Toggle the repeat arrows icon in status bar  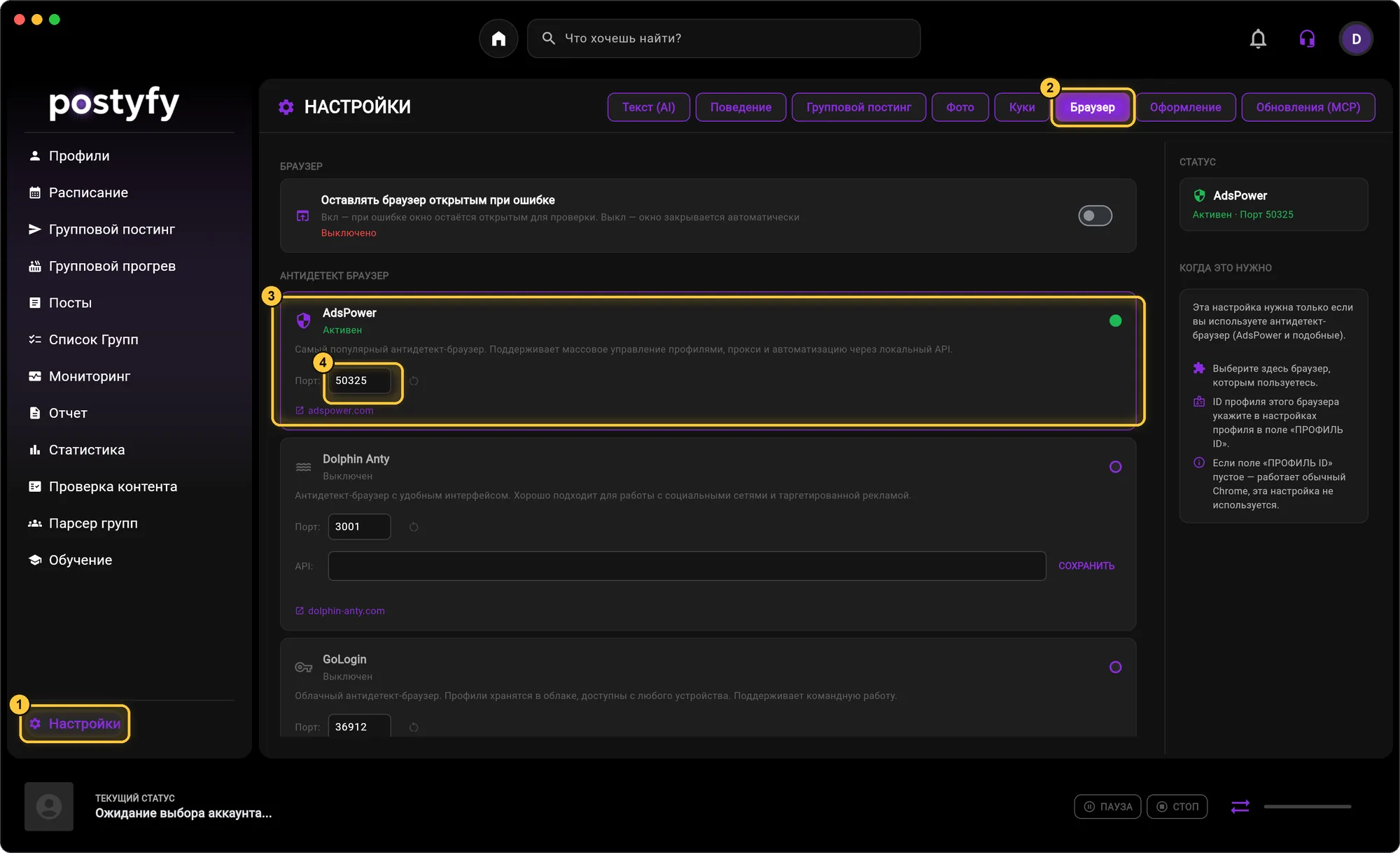click(x=1240, y=807)
